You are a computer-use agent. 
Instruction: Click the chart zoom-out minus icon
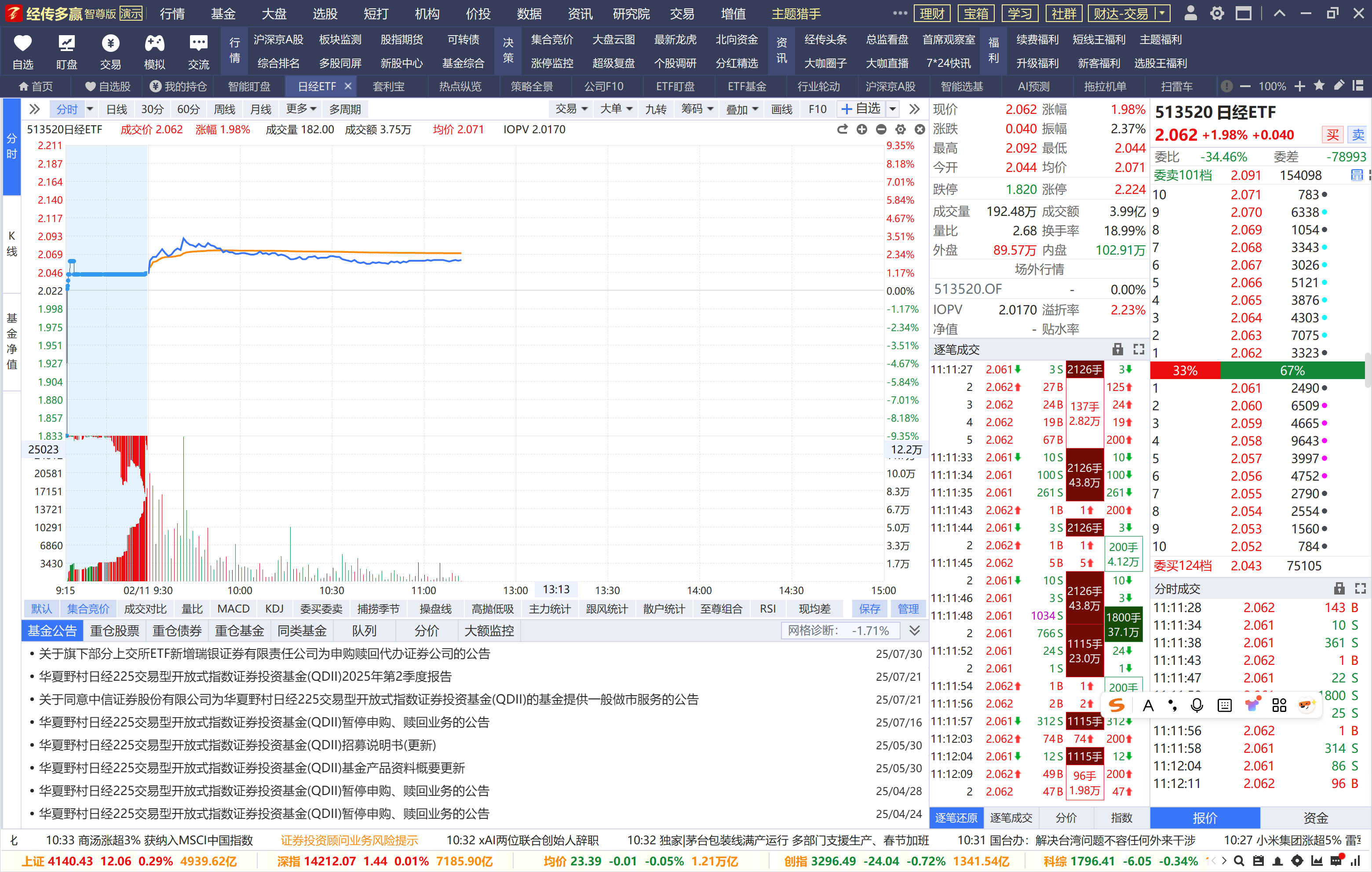tap(881, 130)
